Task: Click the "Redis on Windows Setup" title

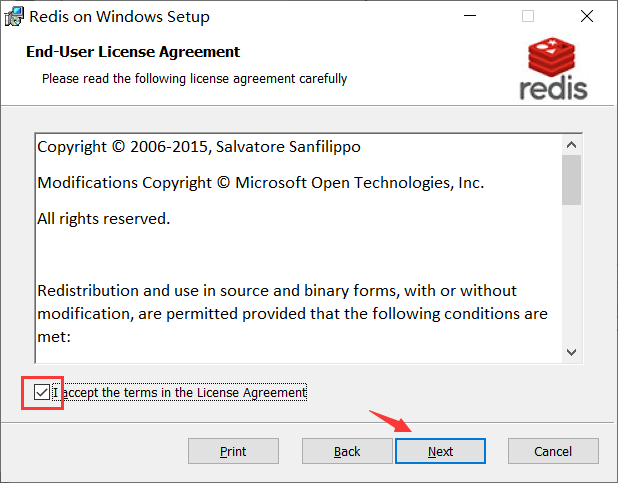Action: 119,17
